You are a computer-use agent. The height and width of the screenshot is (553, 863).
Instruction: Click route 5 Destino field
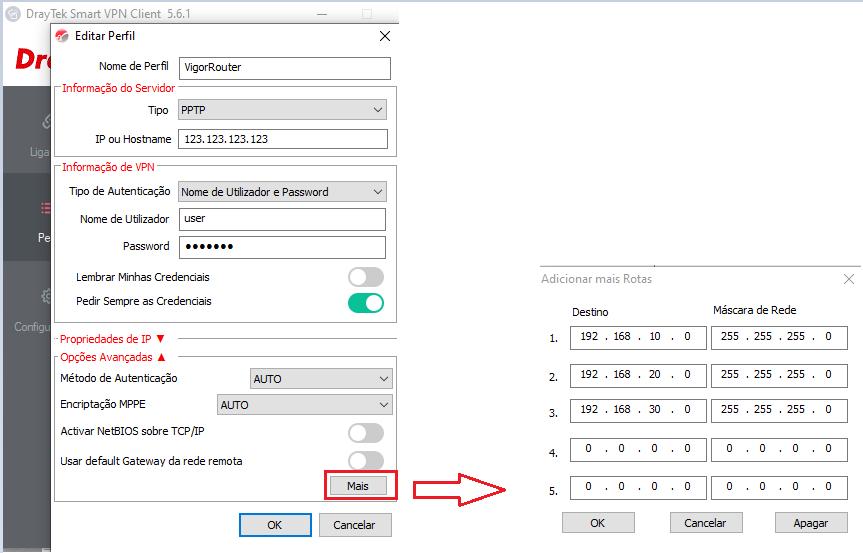coord(638,488)
